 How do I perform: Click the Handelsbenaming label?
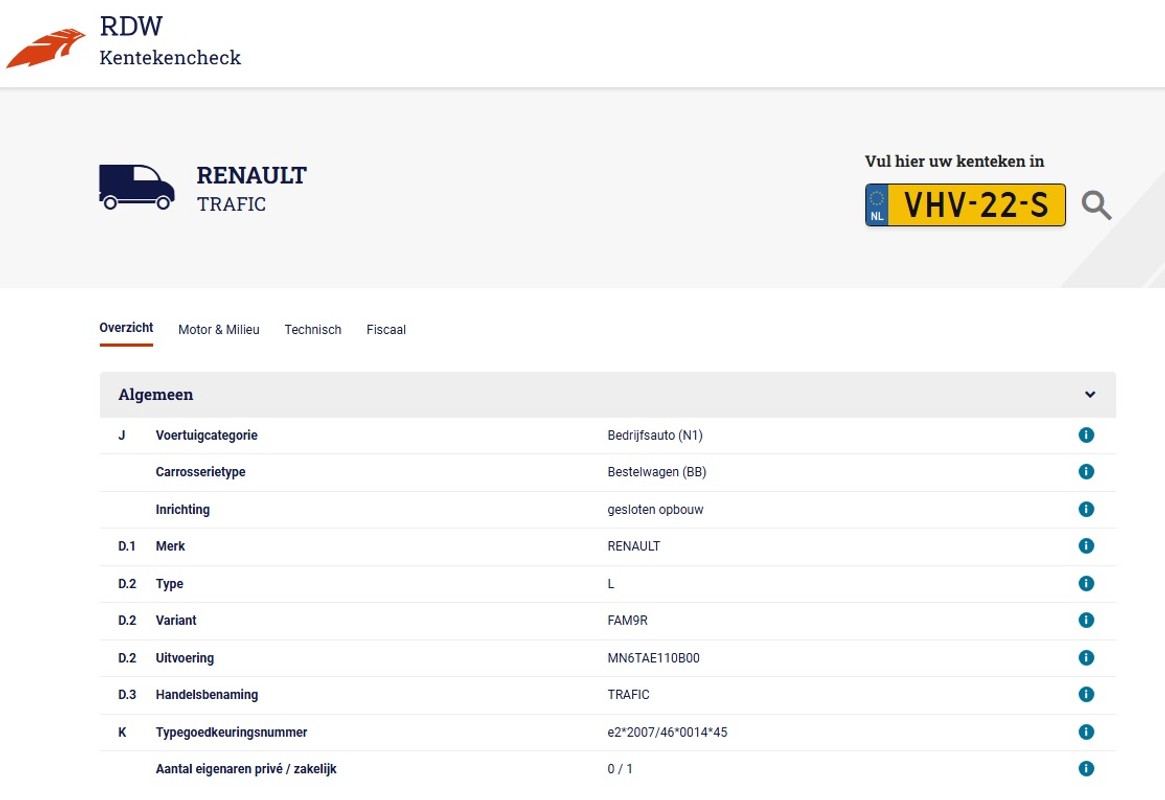(x=207, y=695)
